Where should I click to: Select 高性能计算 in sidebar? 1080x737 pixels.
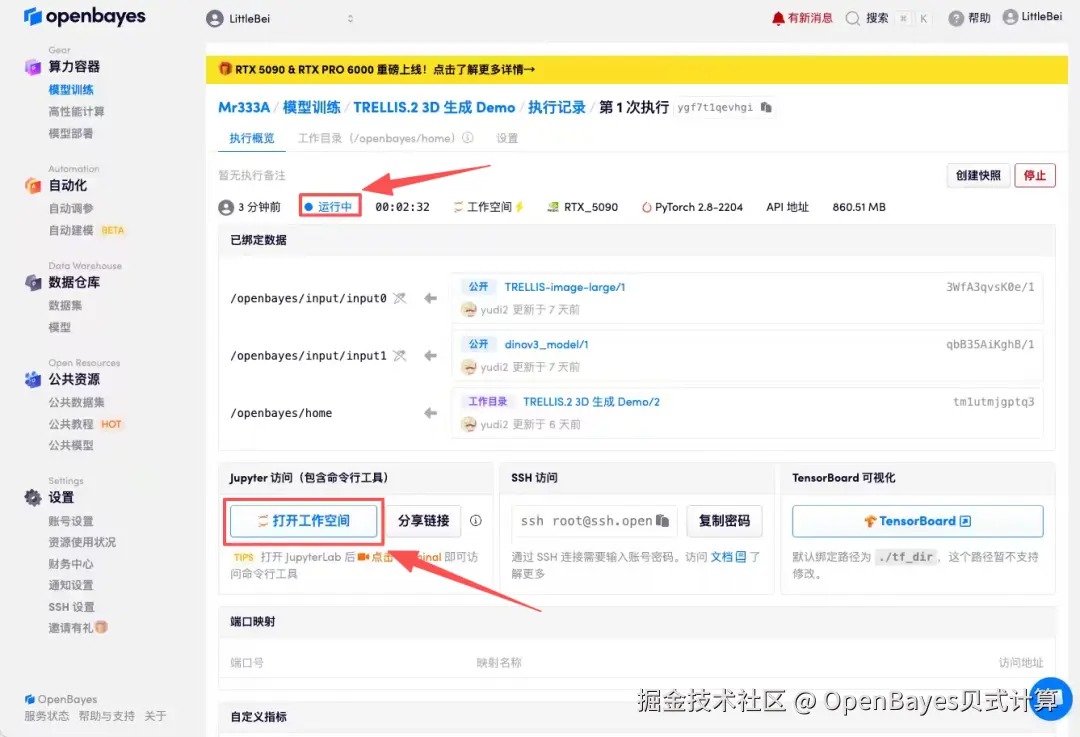(76, 112)
